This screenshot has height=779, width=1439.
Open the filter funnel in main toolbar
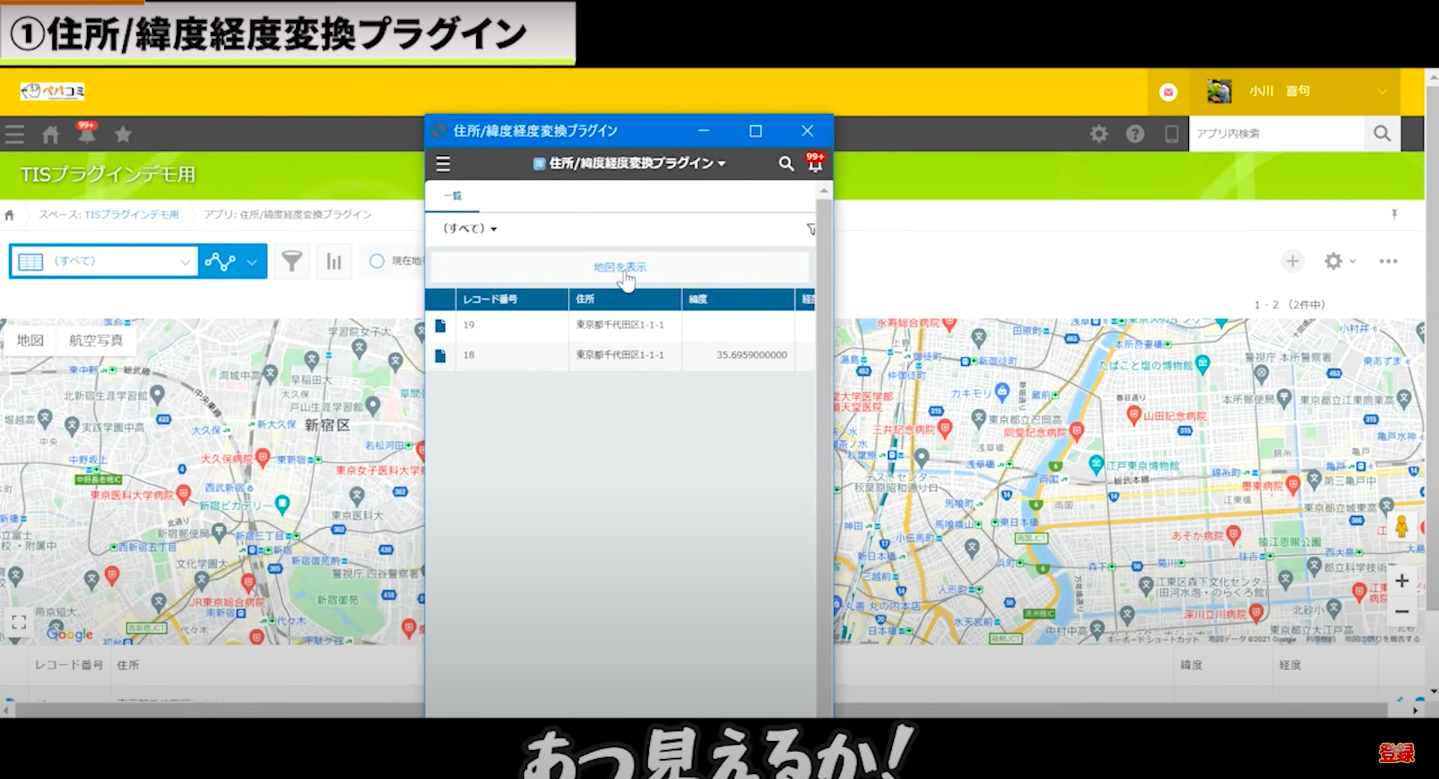[x=291, y=261]
